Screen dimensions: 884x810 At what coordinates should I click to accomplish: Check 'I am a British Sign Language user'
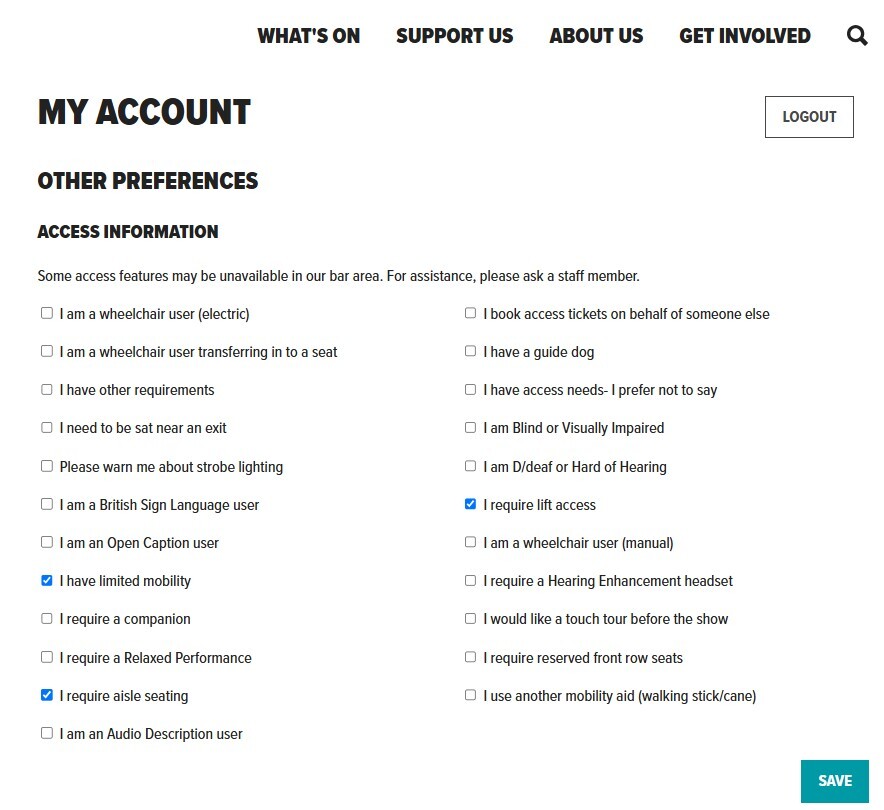pyautogui.click(x=47, y=503)
